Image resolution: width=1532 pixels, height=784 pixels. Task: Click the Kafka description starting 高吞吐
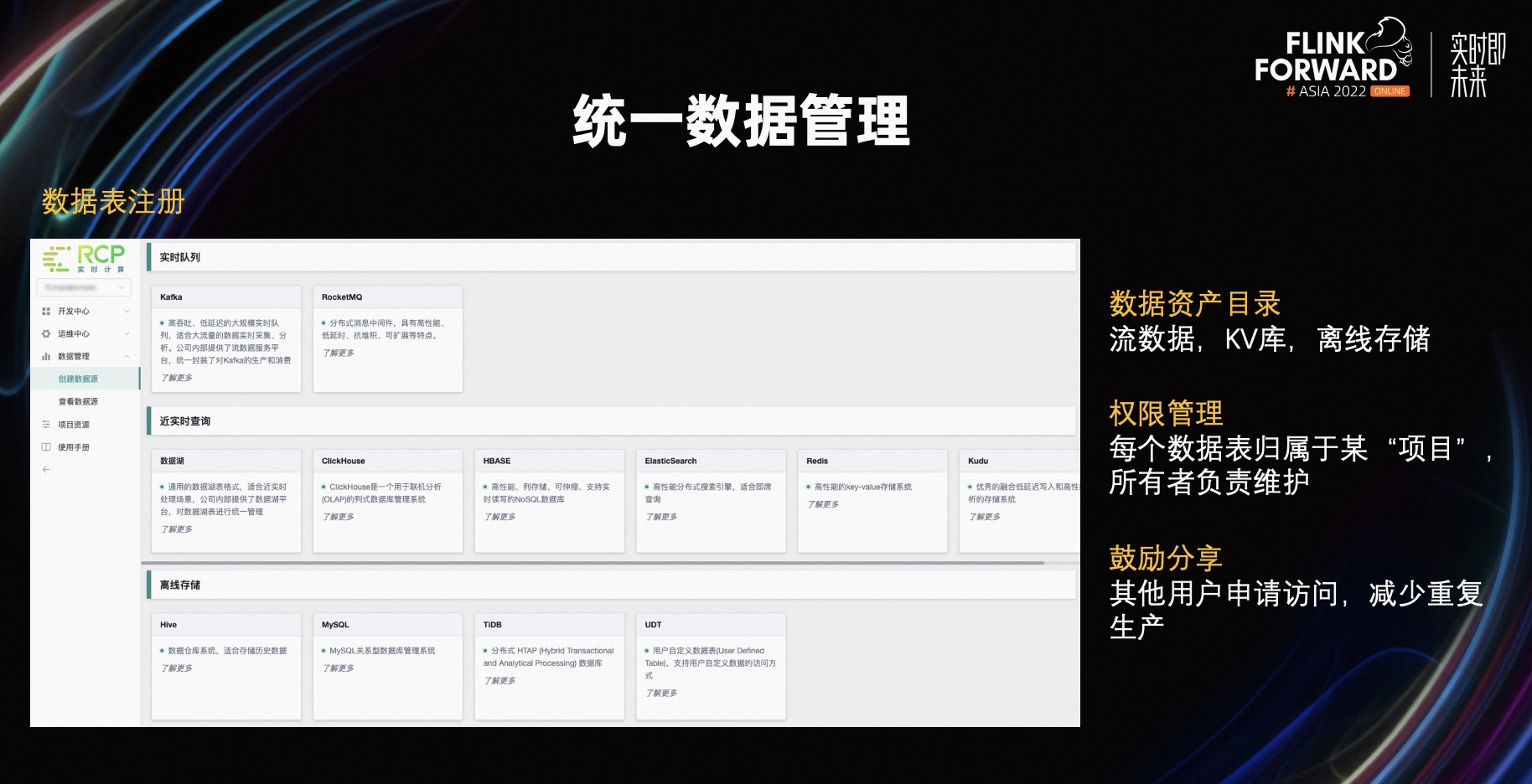pos(225,342)
